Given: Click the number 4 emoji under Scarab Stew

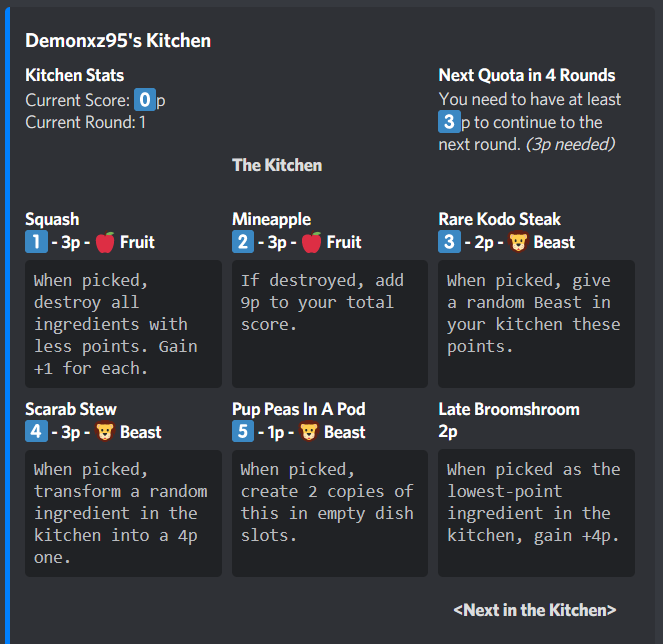Looking at the screenshot, I should (x=36, y=432).
